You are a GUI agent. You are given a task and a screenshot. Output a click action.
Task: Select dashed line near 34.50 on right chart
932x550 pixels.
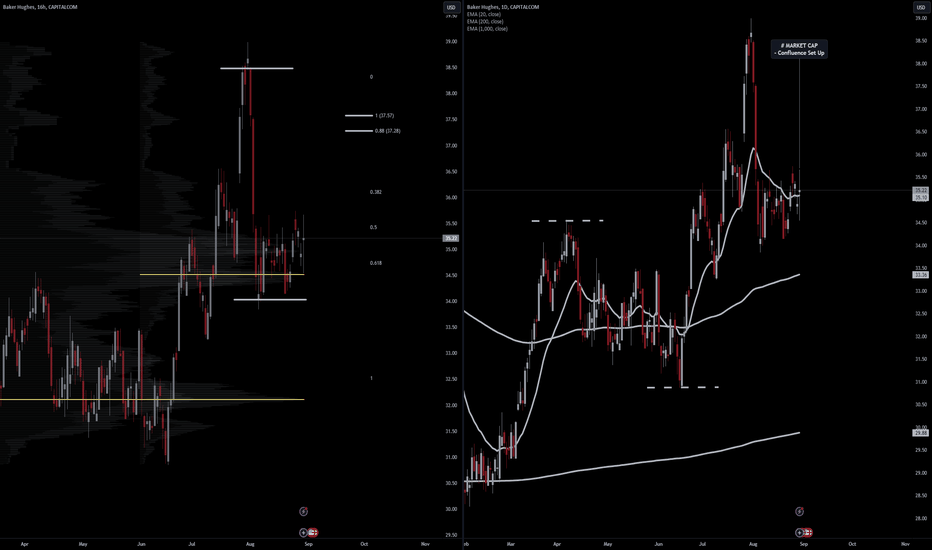pos(568,221)
